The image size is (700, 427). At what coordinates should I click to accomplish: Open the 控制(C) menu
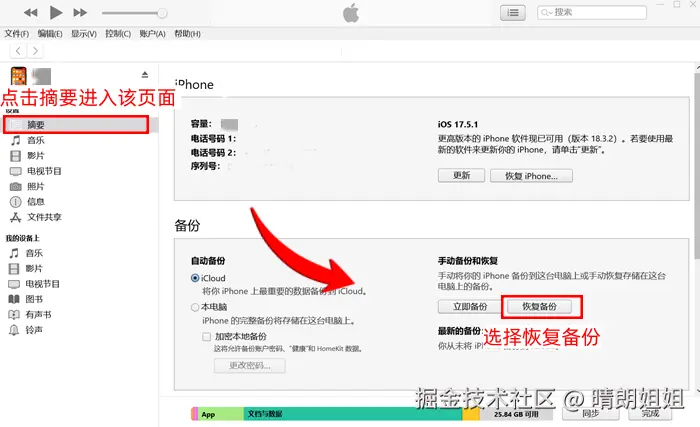118,33
